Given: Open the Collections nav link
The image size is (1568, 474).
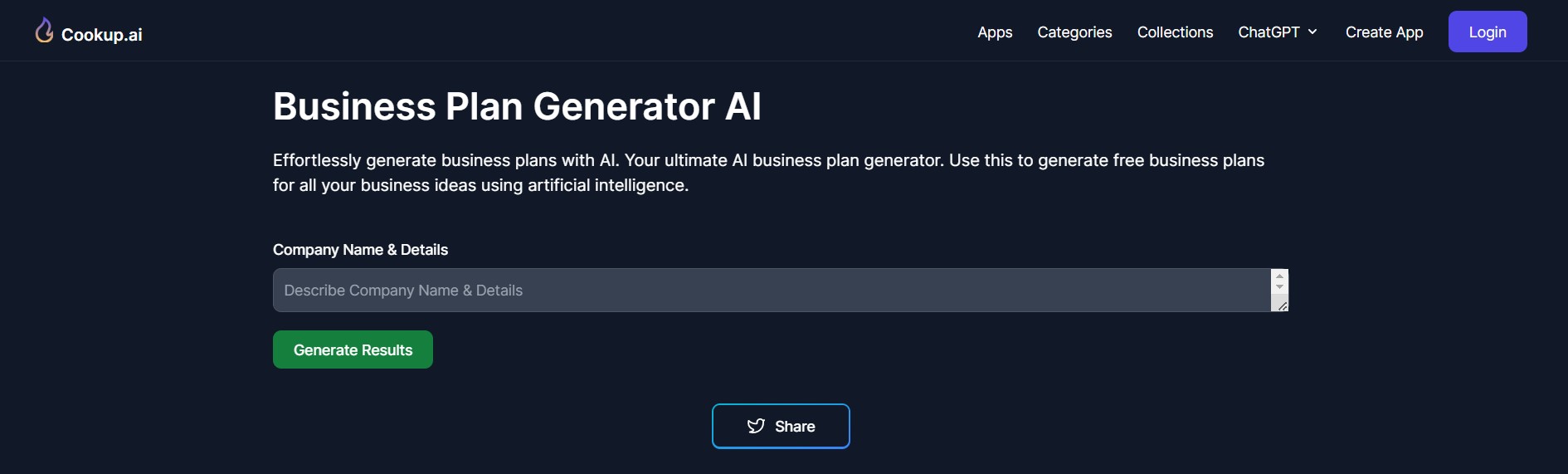Looking at the screenshot, I should 1175,32.
